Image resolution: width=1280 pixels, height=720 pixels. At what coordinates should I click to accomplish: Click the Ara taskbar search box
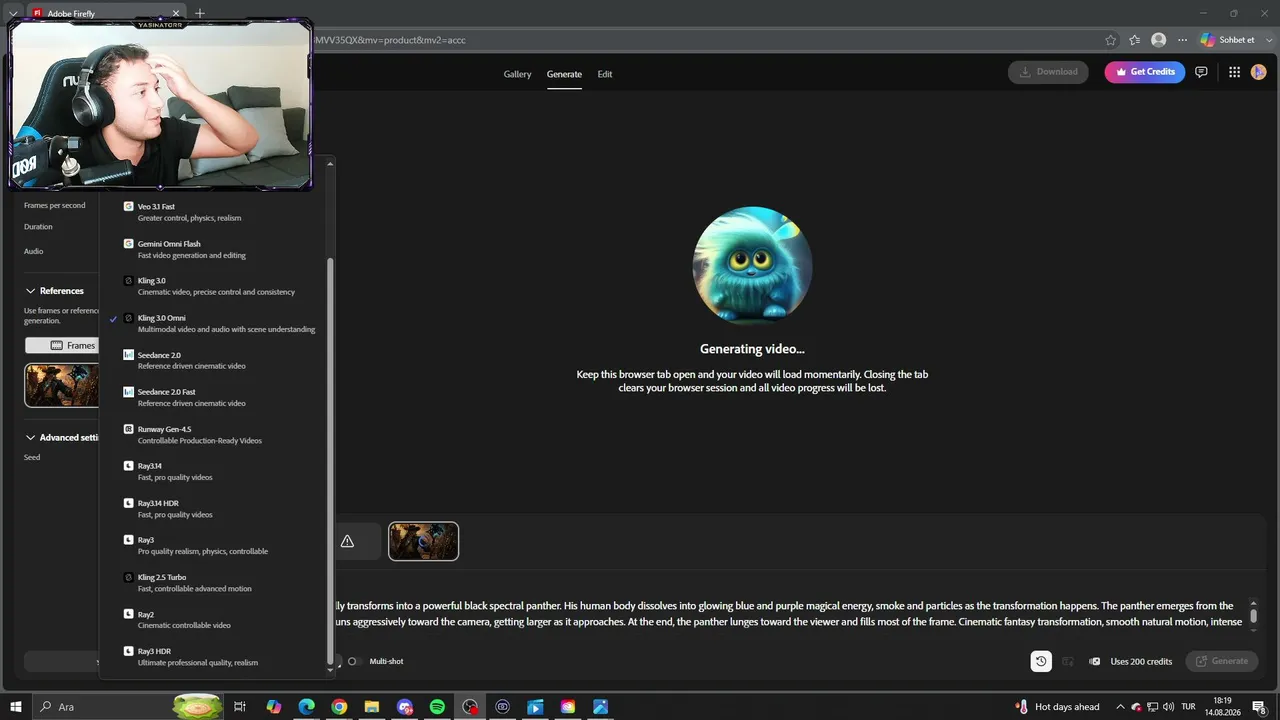pos(129,707)
